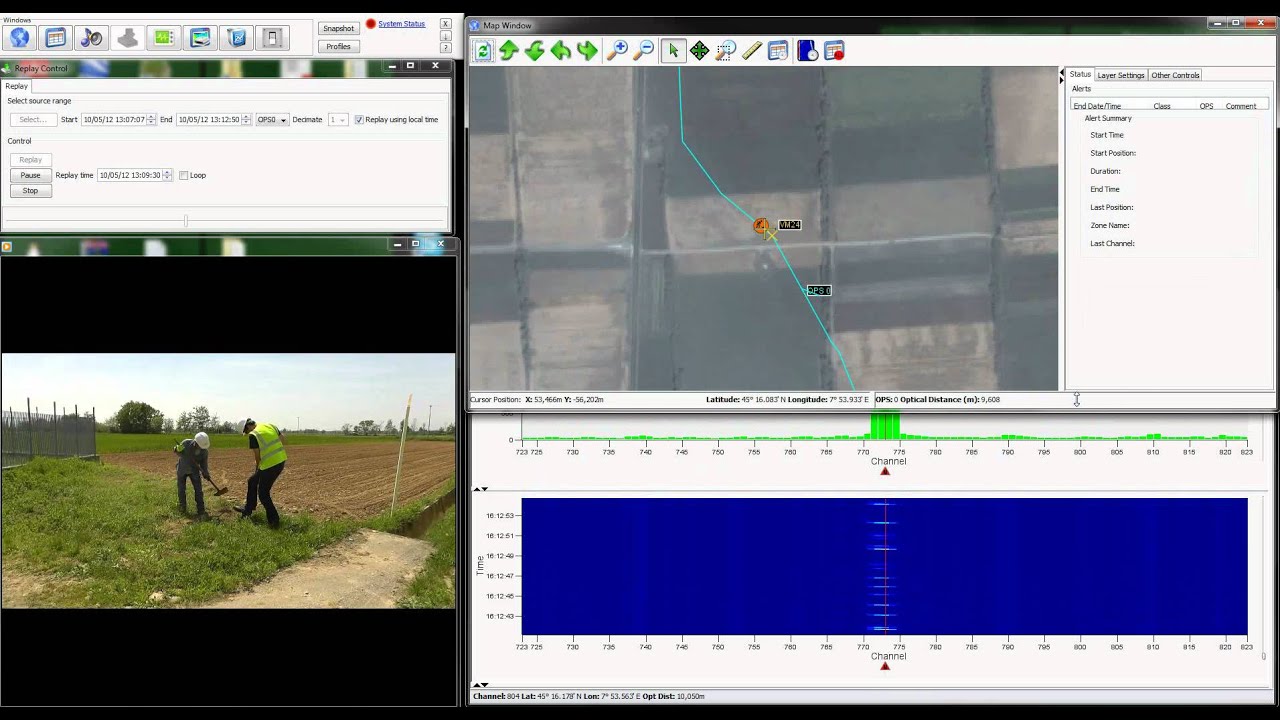This screenshot has width=1280, height=720.
Task: Select the zoom-to-area tool
Action: pyautogui.click(x=726, y=50)
